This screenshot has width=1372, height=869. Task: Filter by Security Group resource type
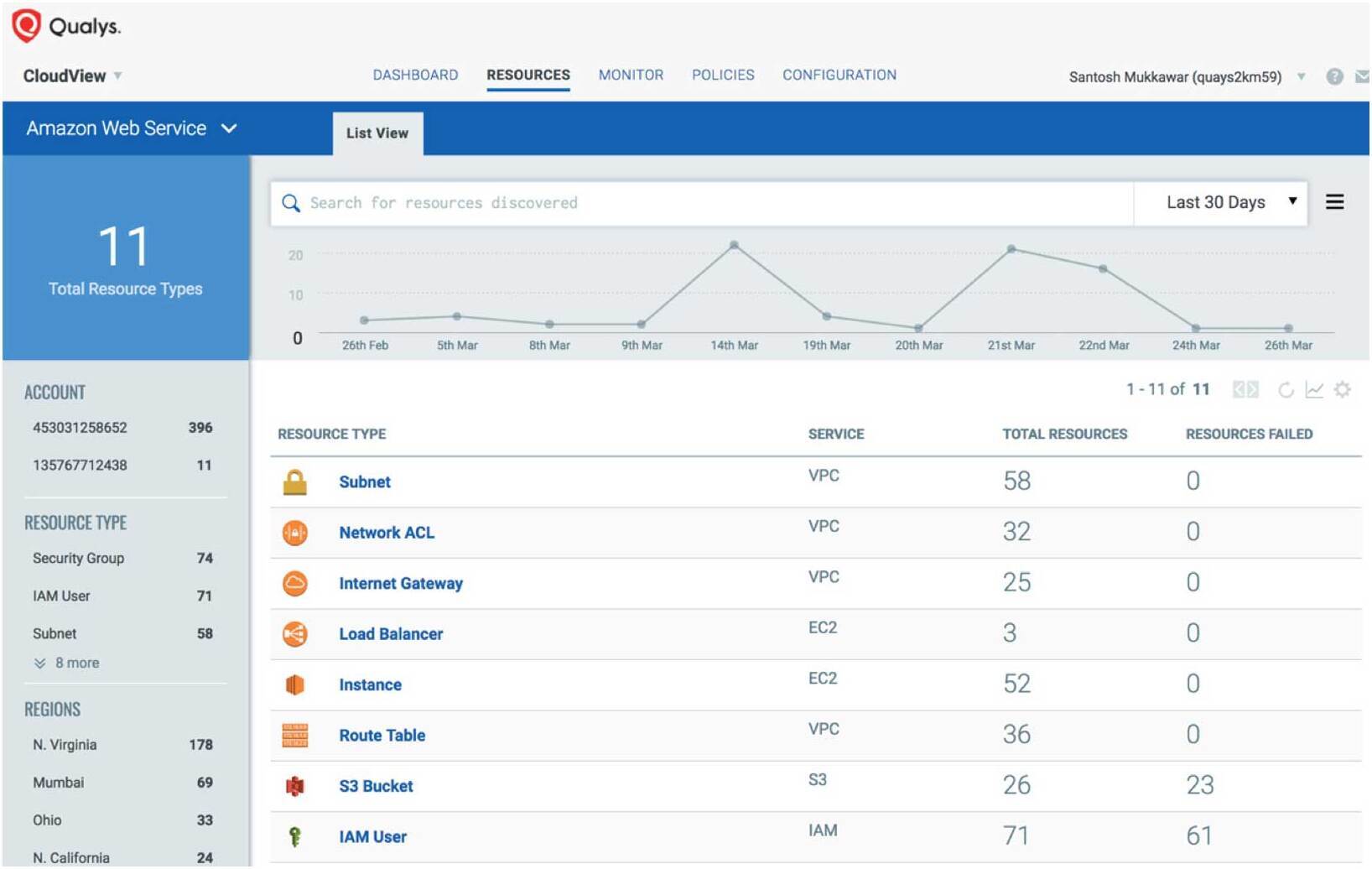coord(122,559)
